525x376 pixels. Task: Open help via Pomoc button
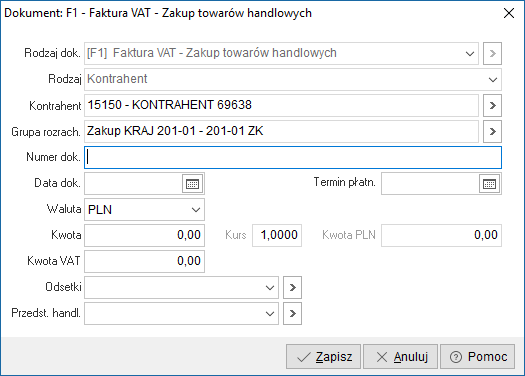tap(477, 357)
